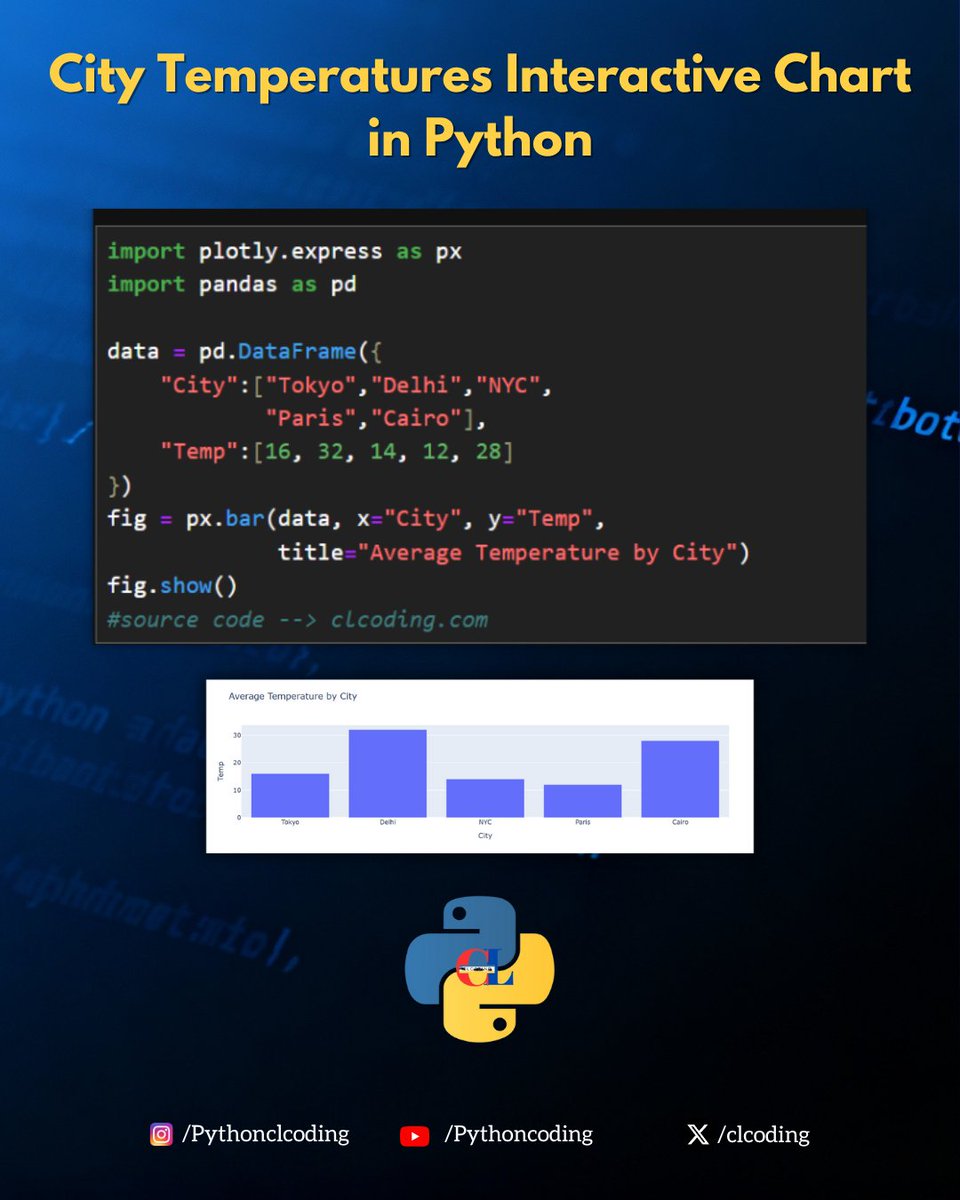Select the Delhi bar in chart
The height and width of the screenshot is (1200, 960).
pos(387,773)
